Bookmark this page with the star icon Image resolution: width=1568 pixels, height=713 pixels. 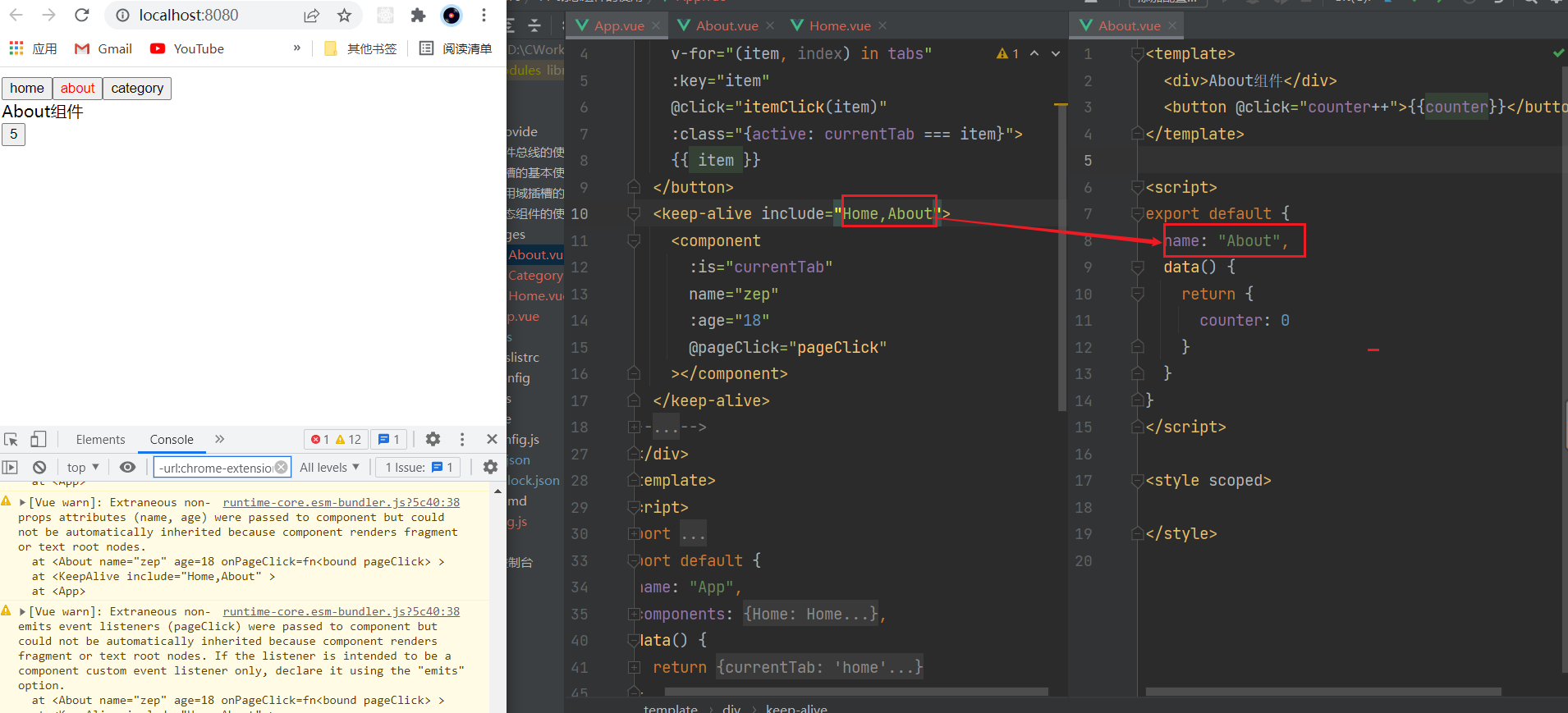coord(344,15)
